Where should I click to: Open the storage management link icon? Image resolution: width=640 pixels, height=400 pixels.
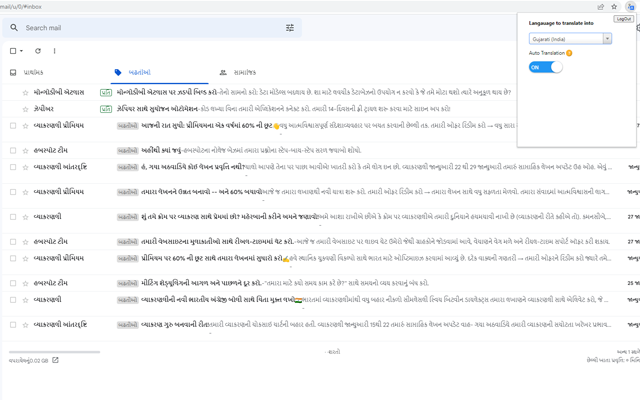tap(56, 360)
